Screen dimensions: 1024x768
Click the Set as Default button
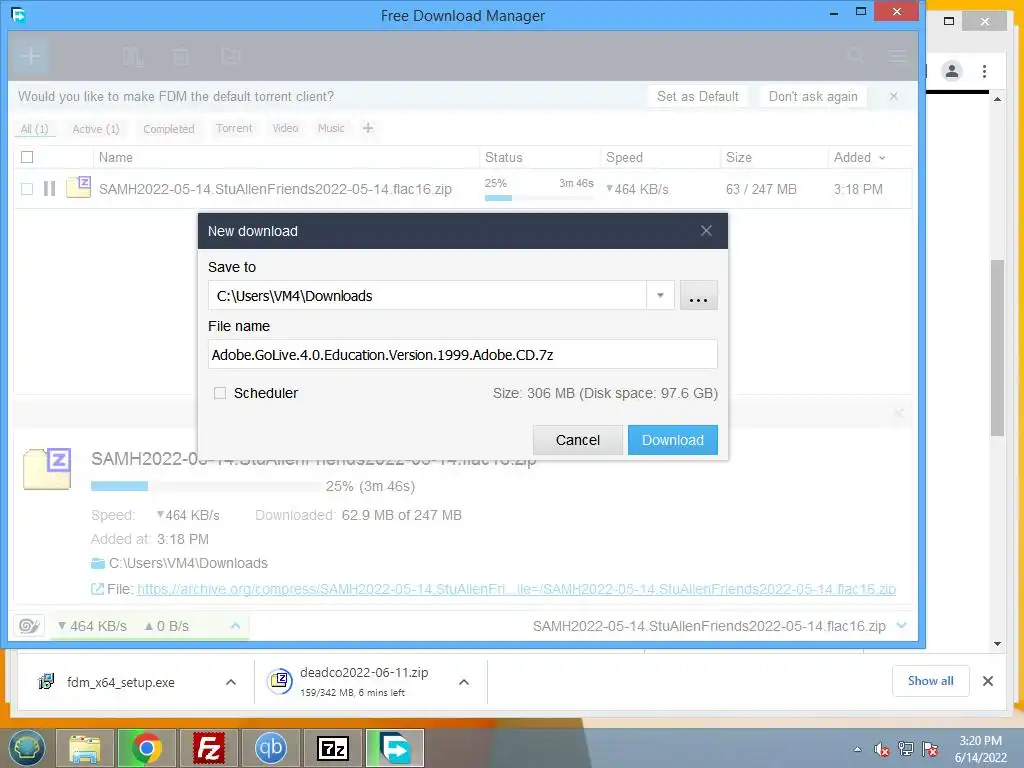click(x=697, y=96)
